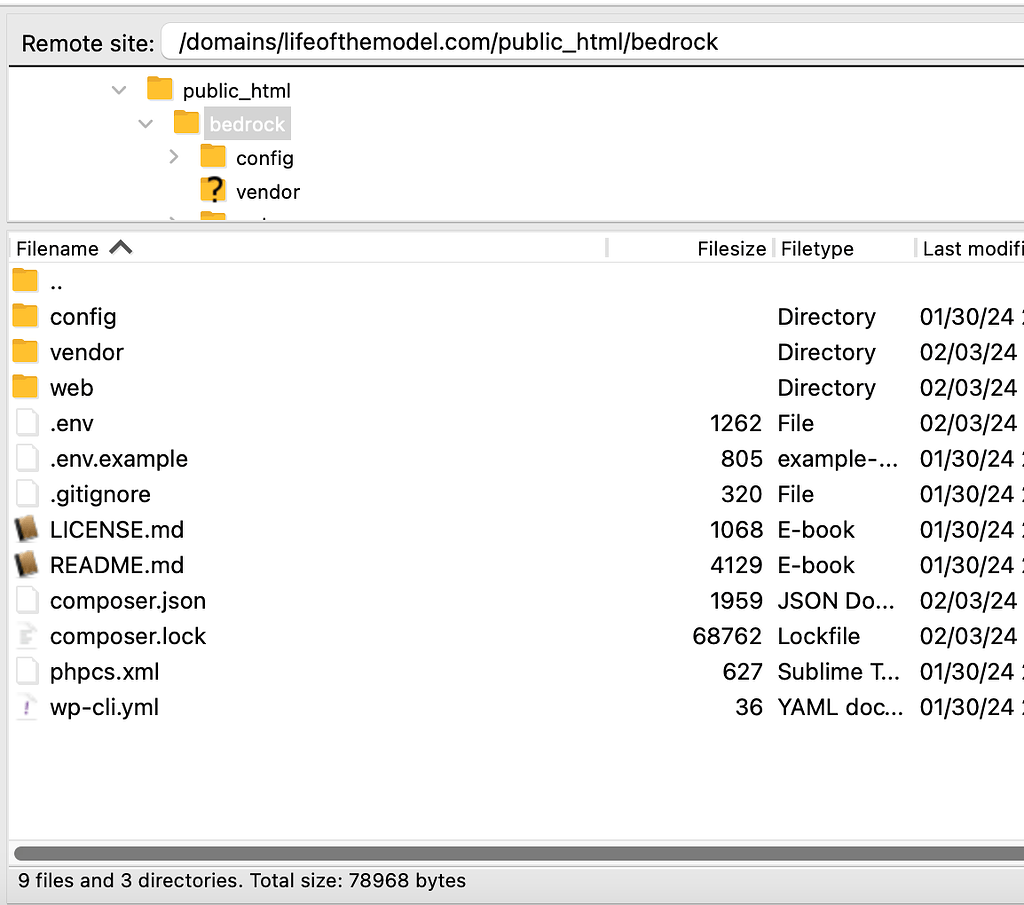Collapse the public_html directory tree
Viewport: 1024px width, 905px height.
[x=118, y=89]
